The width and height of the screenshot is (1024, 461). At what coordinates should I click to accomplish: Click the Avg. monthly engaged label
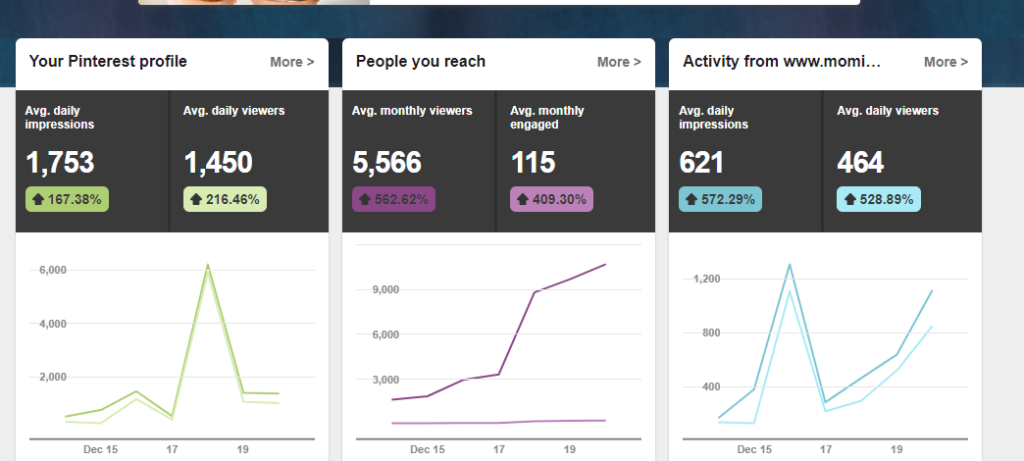547,118
